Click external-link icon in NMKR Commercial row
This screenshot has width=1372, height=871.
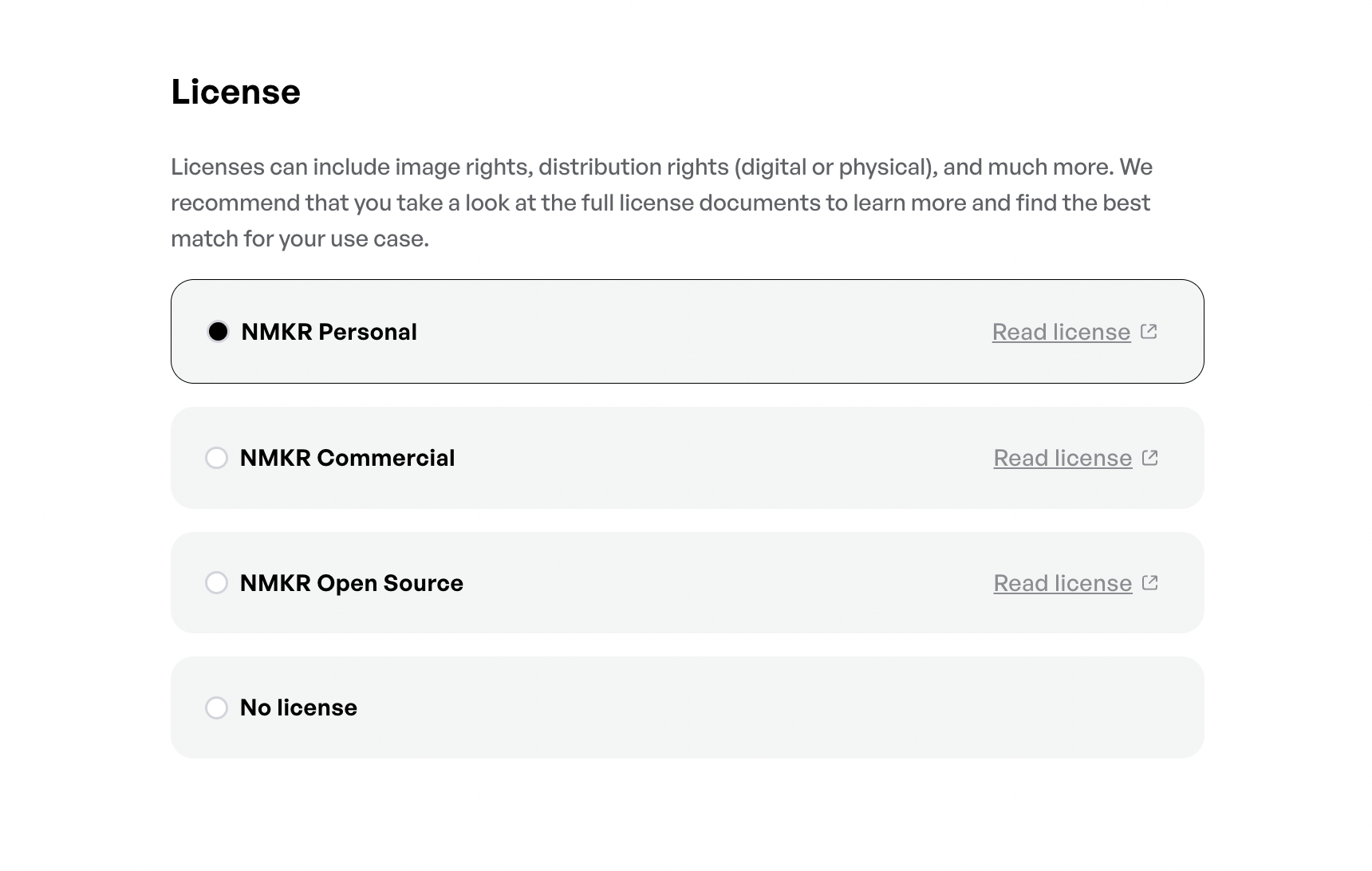1150,457
